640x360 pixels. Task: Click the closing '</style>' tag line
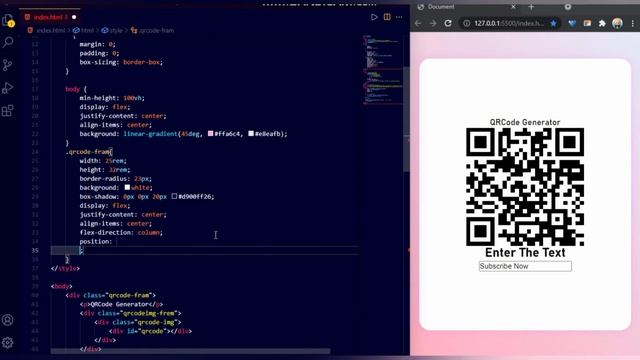65,268
